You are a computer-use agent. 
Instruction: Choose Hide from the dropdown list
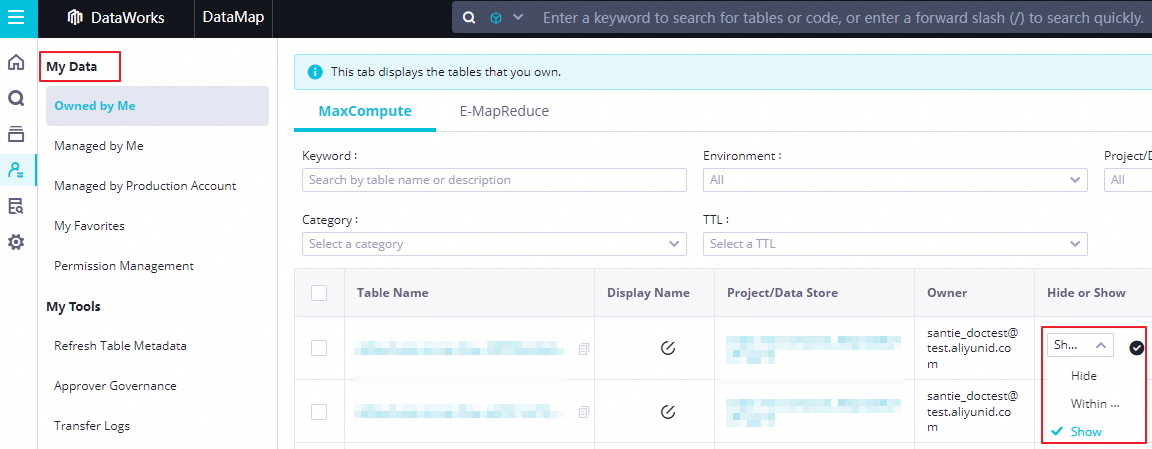pyautogui.click(x=1084, y=376)
